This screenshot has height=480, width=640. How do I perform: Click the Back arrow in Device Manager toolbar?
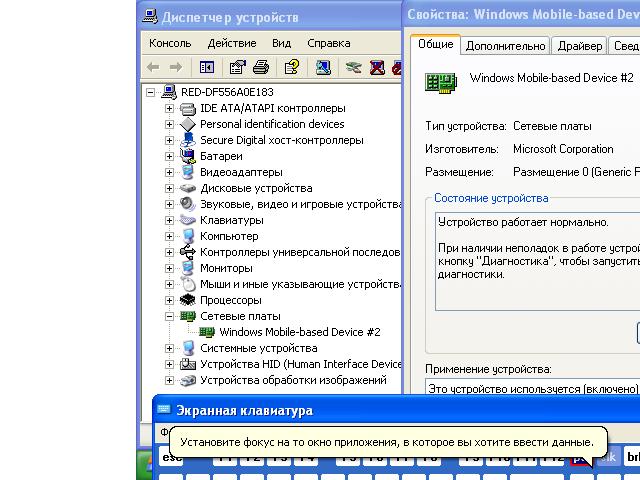coord(153,67)
